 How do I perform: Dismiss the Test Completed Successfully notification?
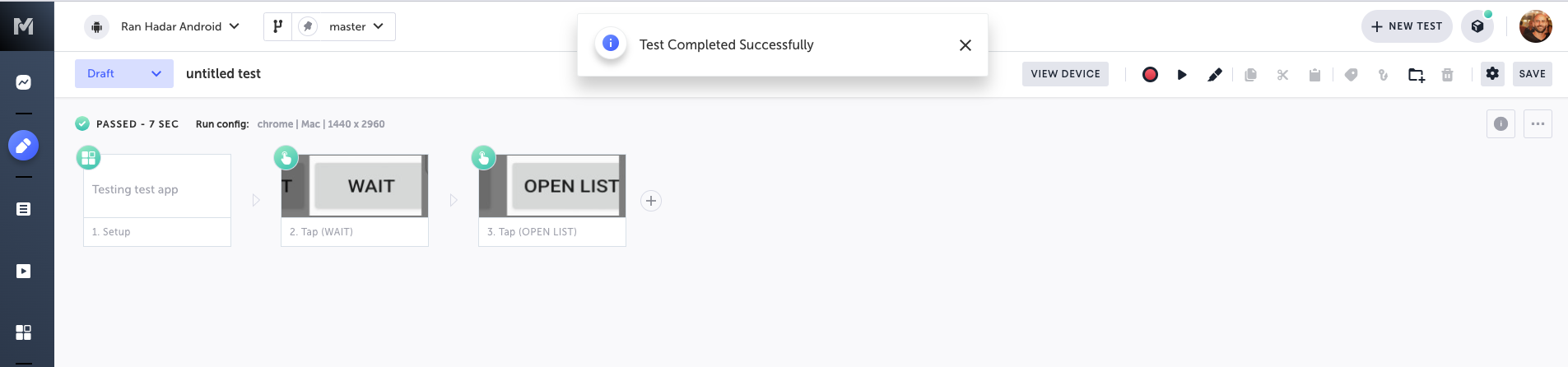pos(965,45)
